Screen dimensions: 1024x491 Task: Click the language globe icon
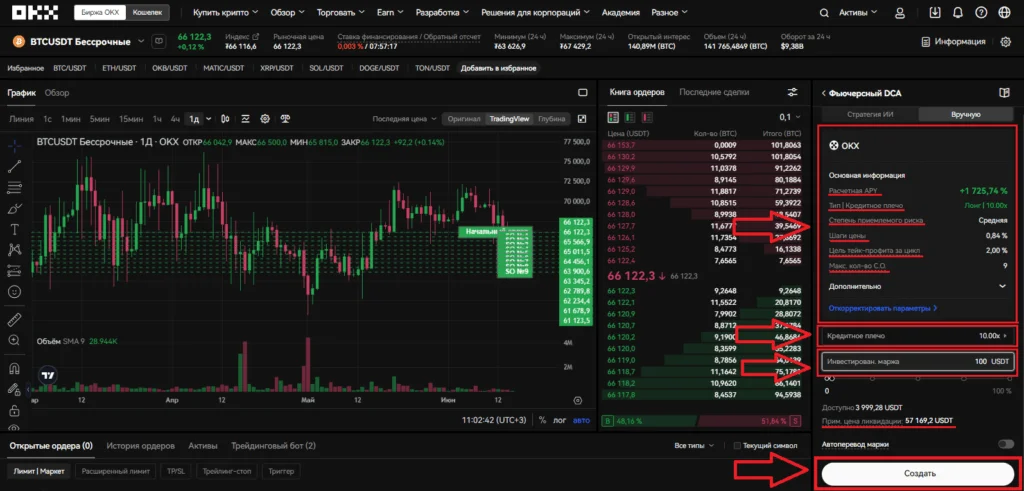point(1004,12)
